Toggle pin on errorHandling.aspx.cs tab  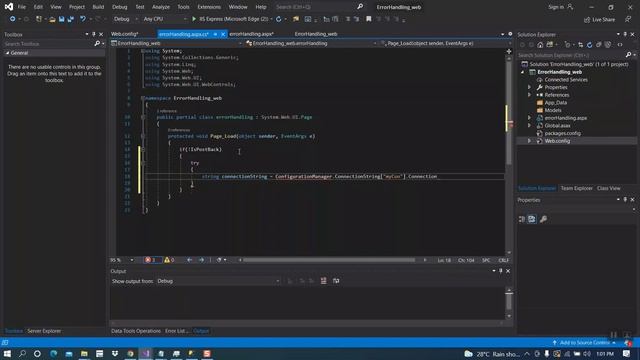[215, 34]
